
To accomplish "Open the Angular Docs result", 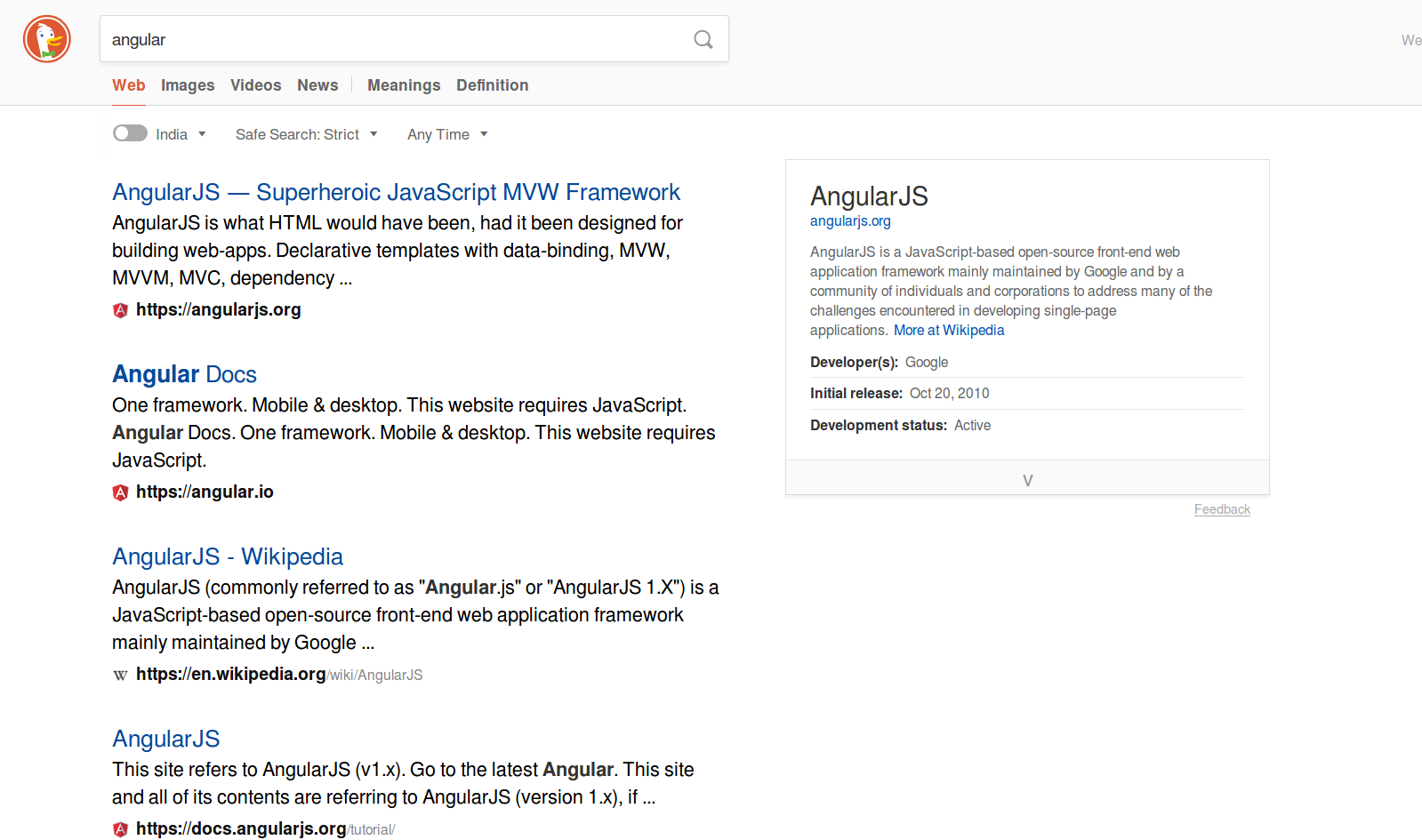I will click(x=184, y=374).
